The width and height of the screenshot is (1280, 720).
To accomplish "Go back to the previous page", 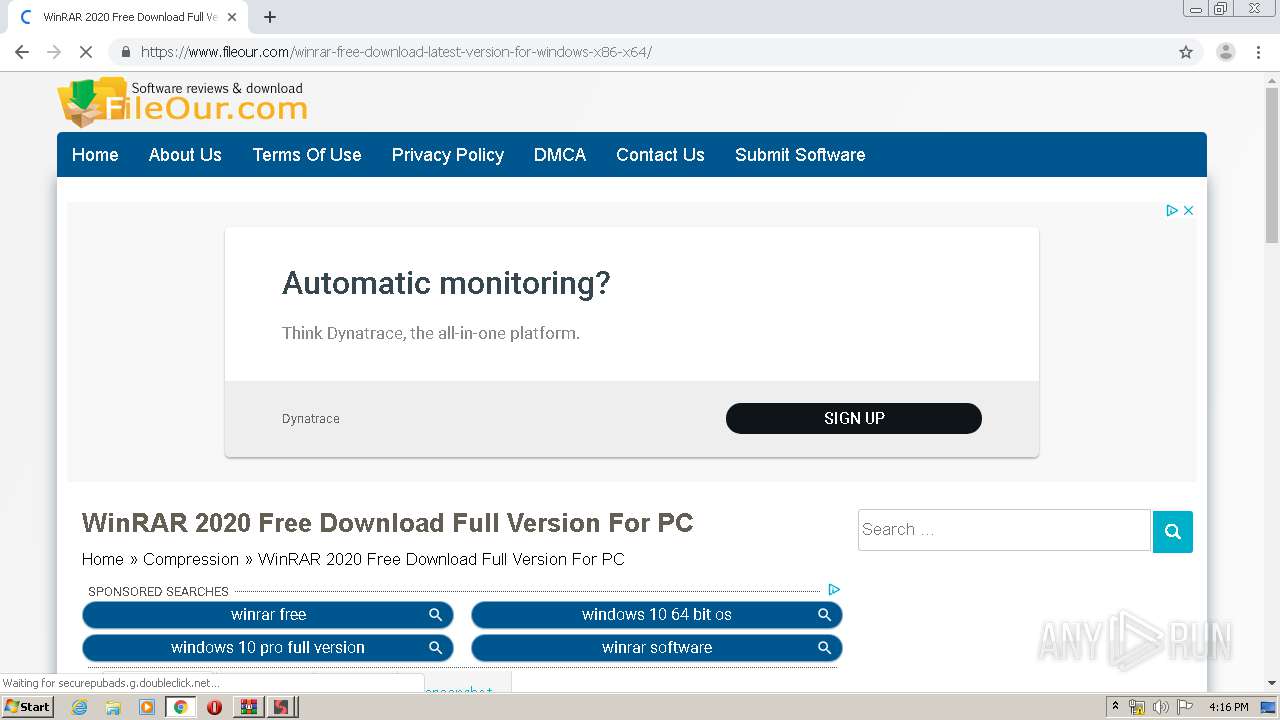I will [22, 52].
